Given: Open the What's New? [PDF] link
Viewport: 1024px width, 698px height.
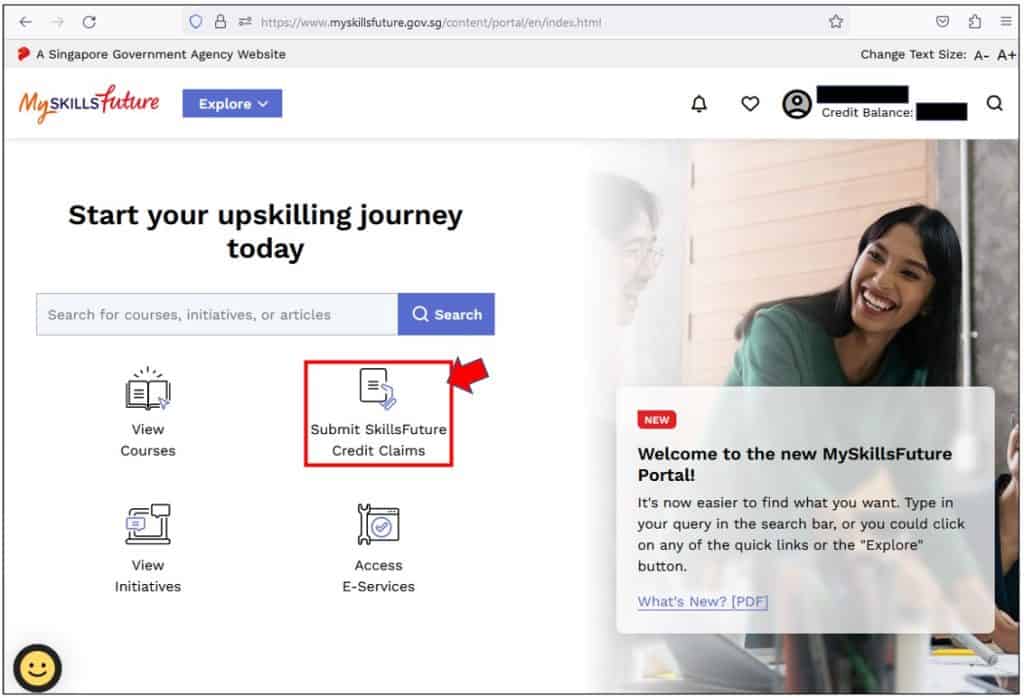Looking at the screenshot, I should click(x=703, y=601).
